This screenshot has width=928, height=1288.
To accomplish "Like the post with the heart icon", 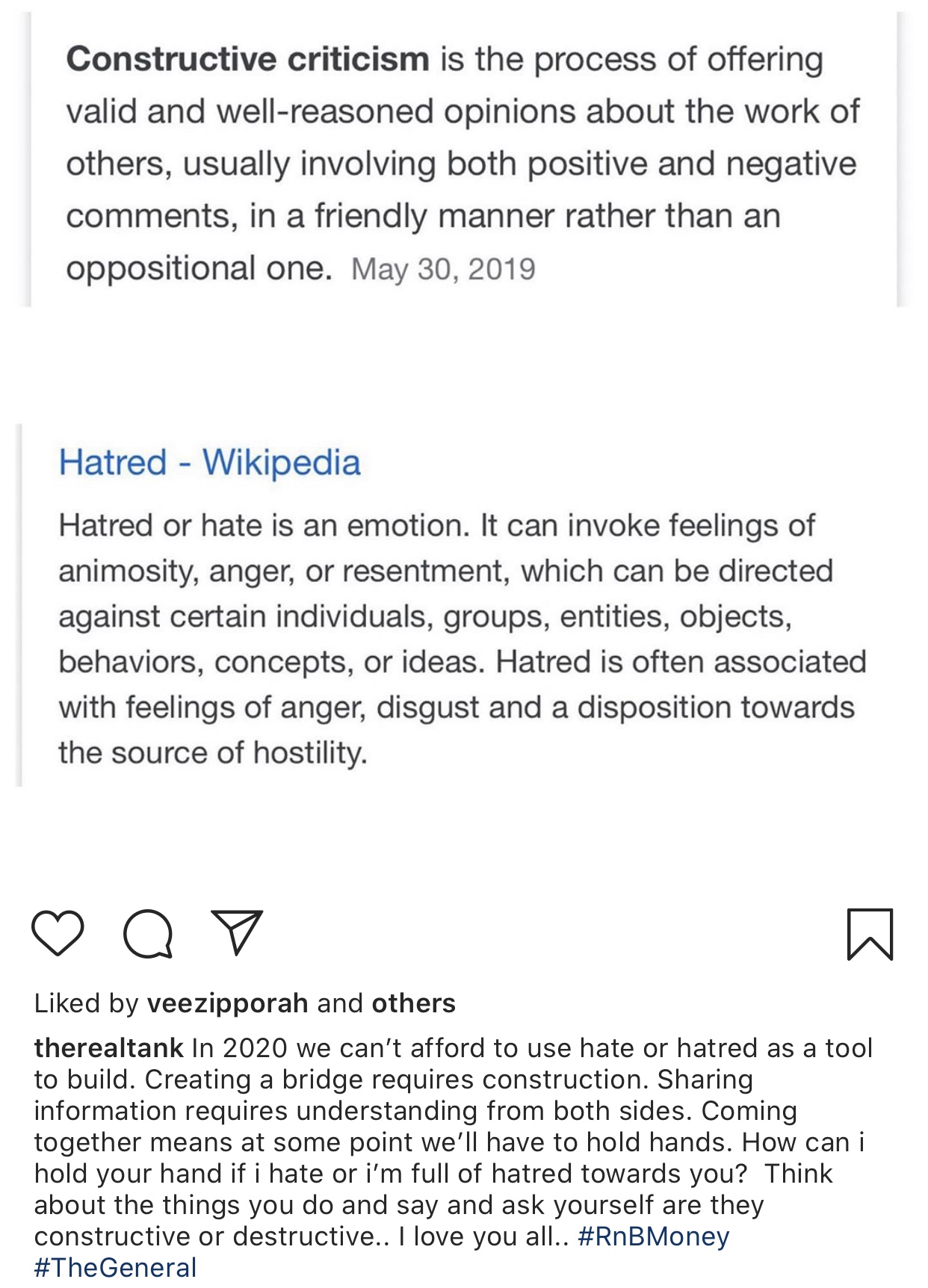I will (x=58, y=932).
